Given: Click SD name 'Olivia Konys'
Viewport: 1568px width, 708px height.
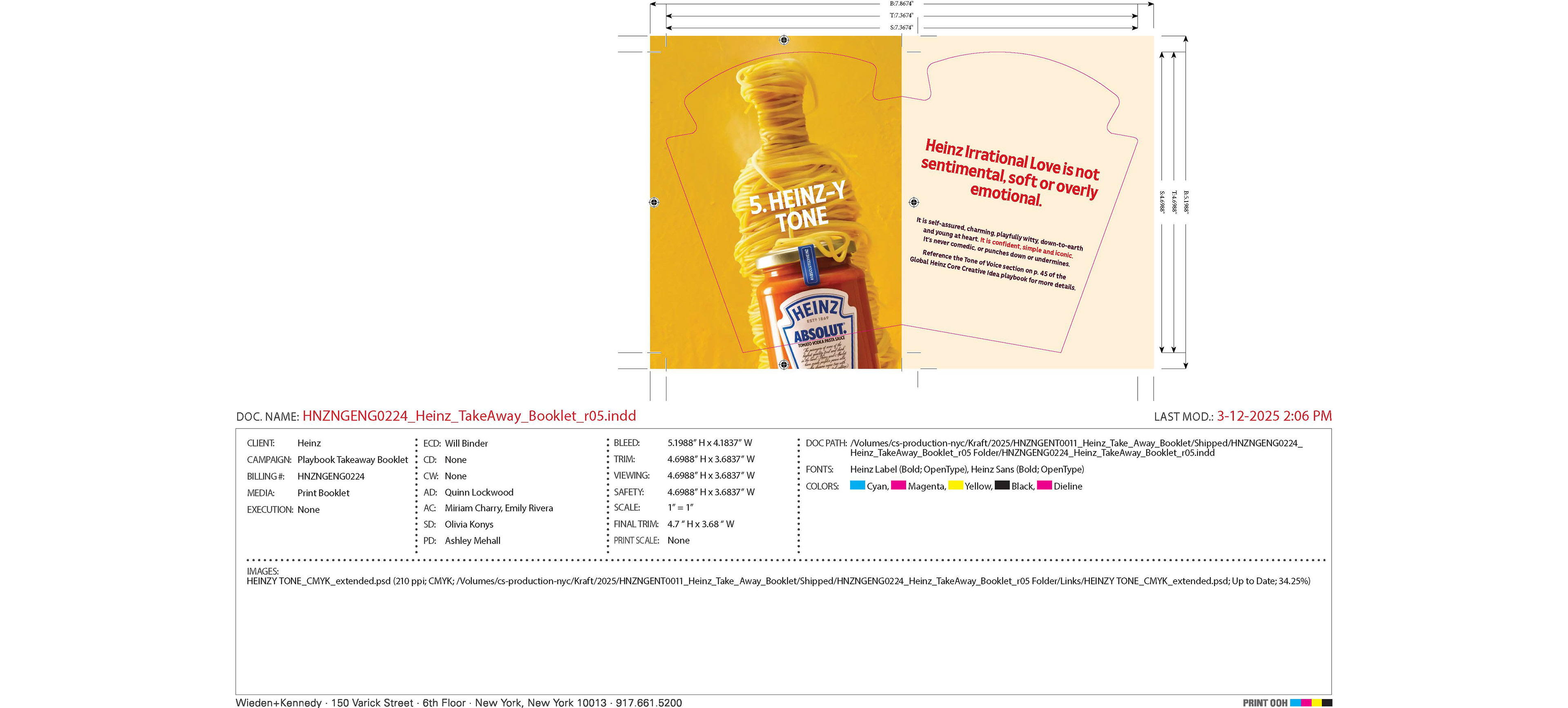Looking at the screenshot, I should [469, 524].
